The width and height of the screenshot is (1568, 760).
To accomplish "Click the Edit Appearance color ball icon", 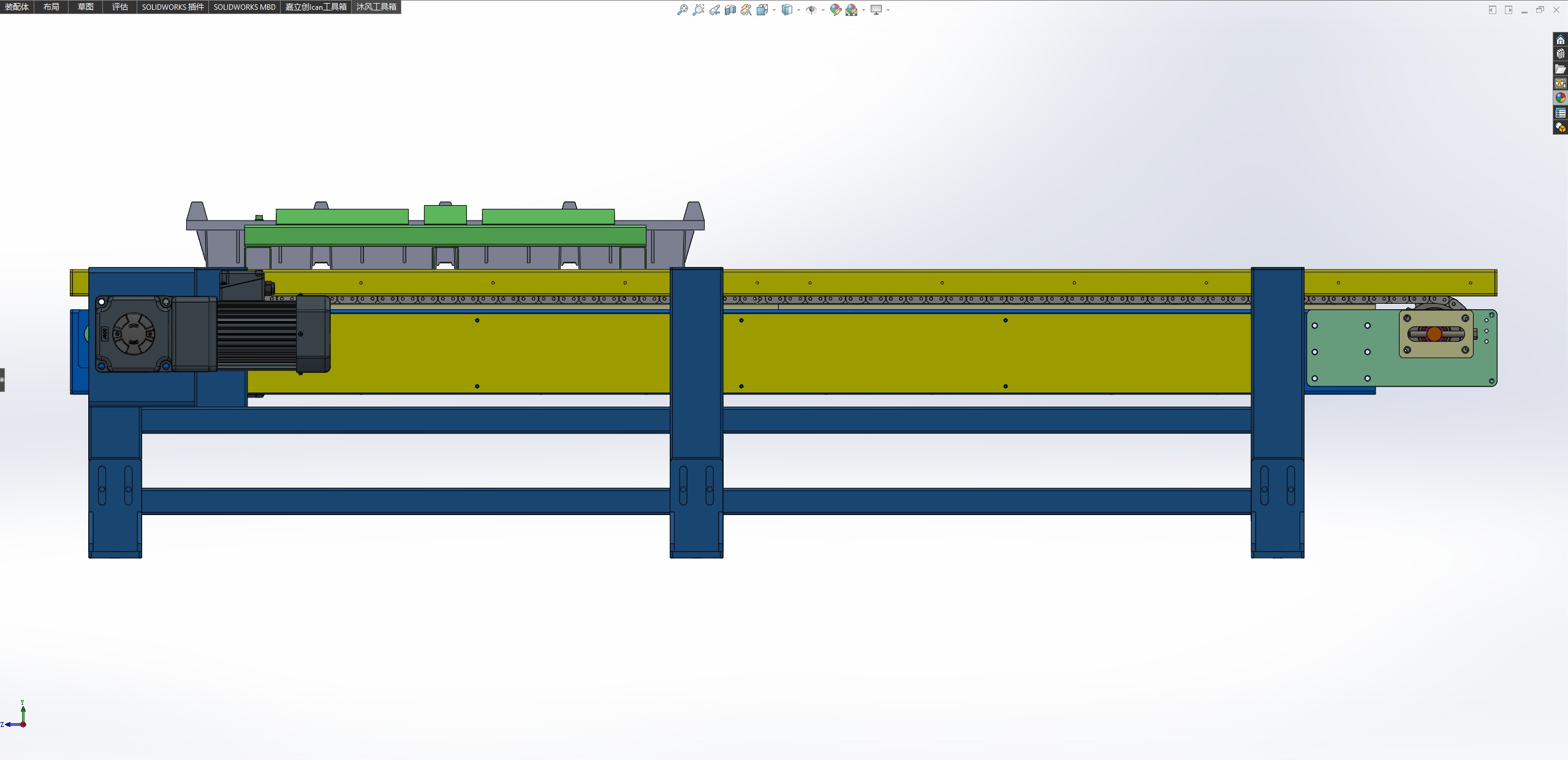I will (835, 10).
